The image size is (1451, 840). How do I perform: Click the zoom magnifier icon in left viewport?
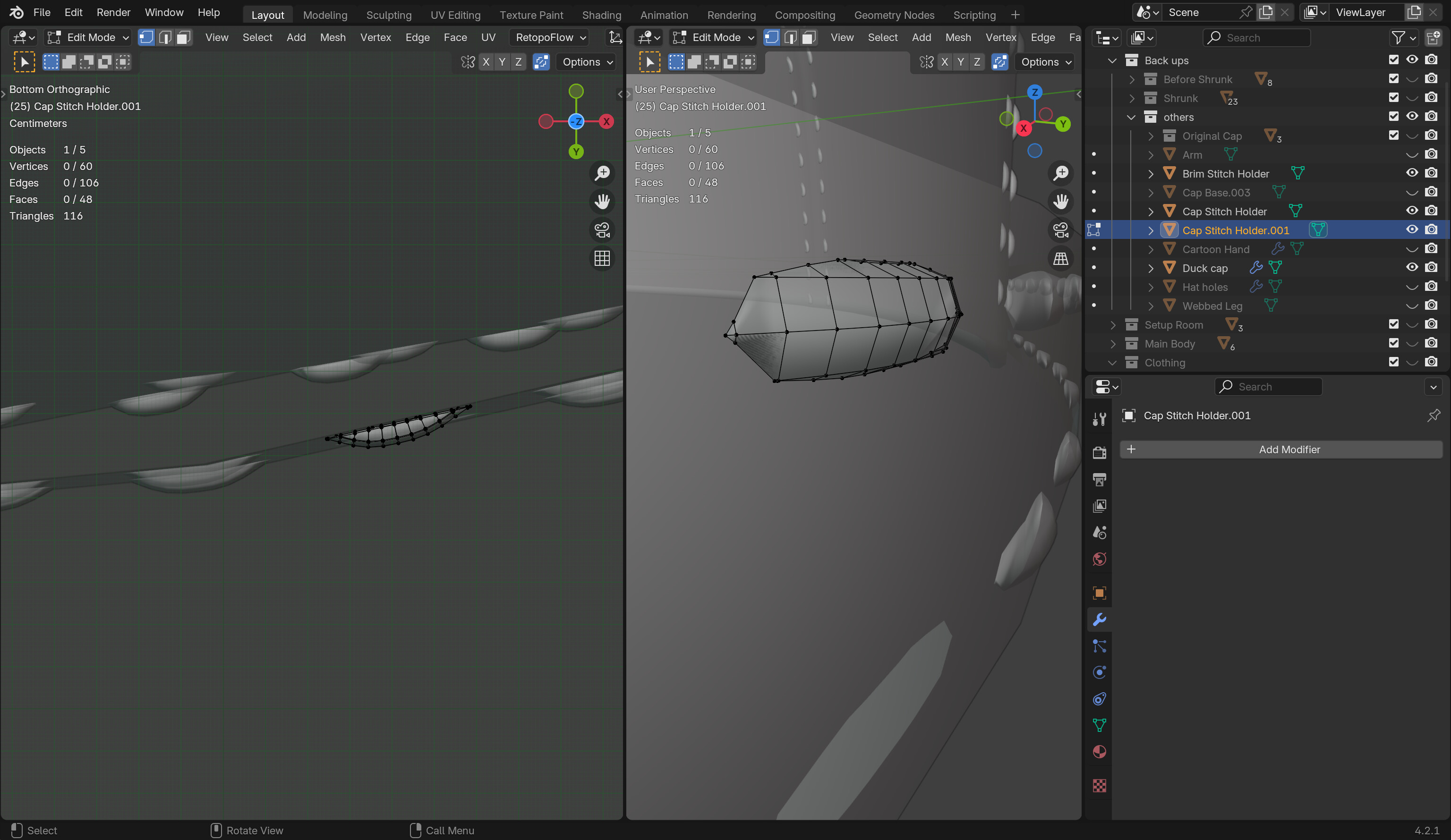602,173
